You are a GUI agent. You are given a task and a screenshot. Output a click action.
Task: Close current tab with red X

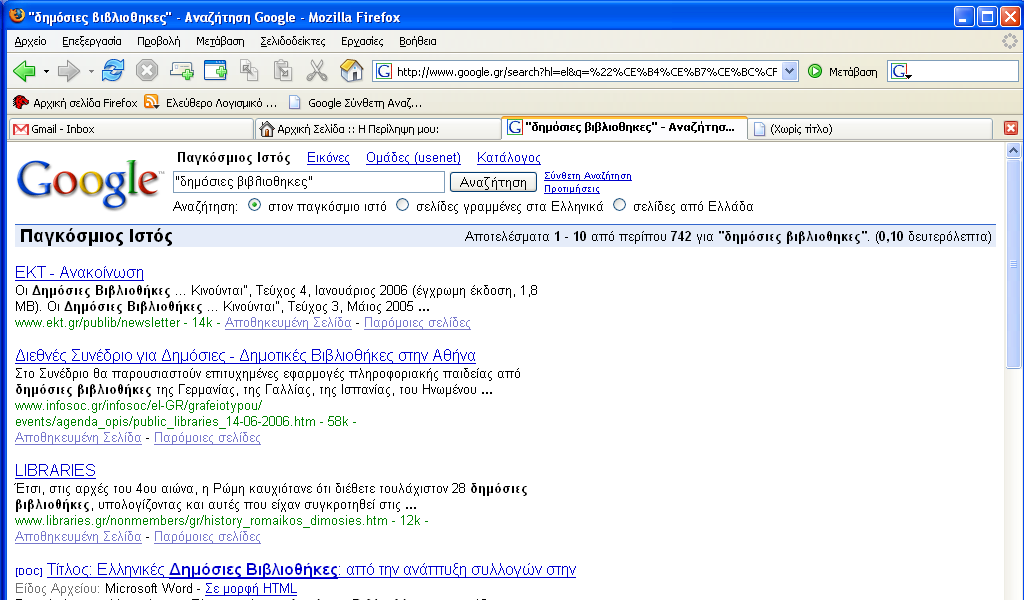point(1010,129)
